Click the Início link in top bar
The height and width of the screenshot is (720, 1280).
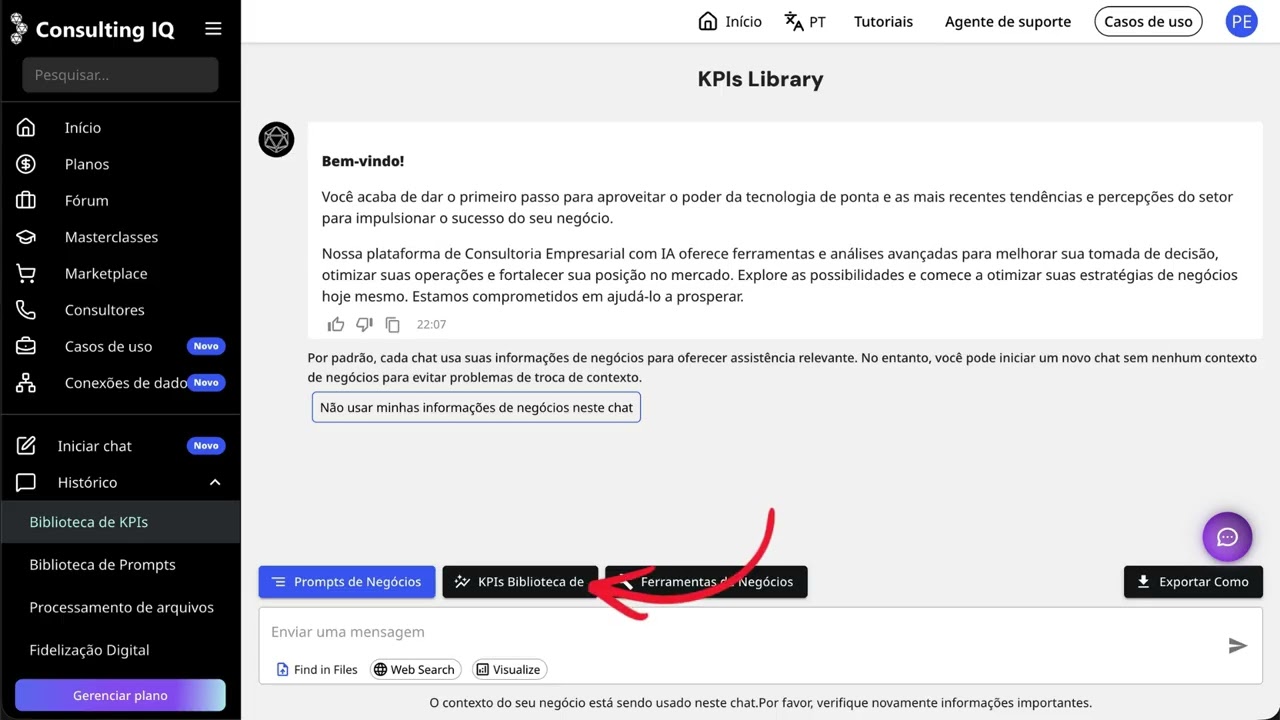tap(730, 21)
